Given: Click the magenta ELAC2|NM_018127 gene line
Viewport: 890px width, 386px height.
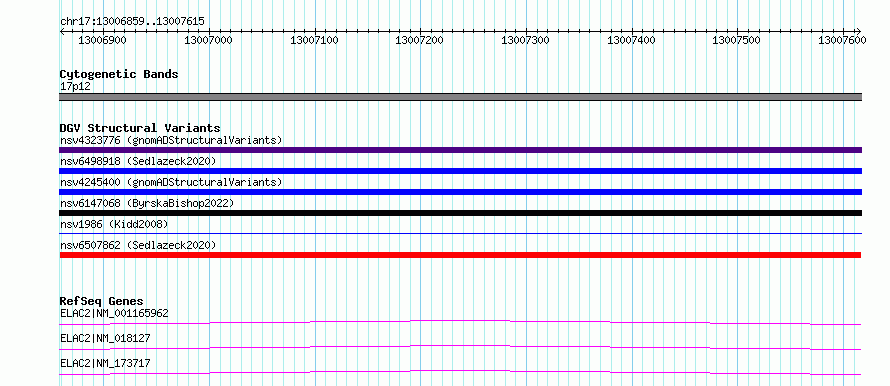Looking at the screenshot, I should 460,347.
